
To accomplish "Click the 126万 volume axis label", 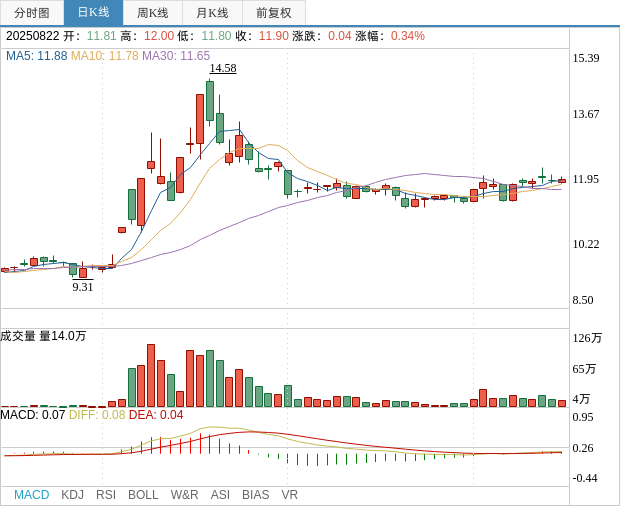I will (x=587, y=338).
